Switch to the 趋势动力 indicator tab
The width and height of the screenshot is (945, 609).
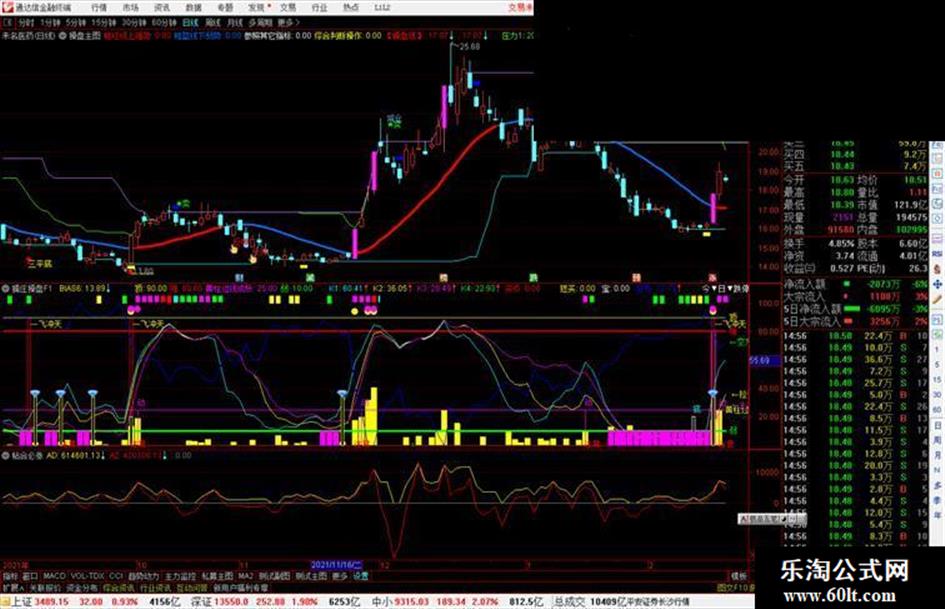(x=143, y=576)
